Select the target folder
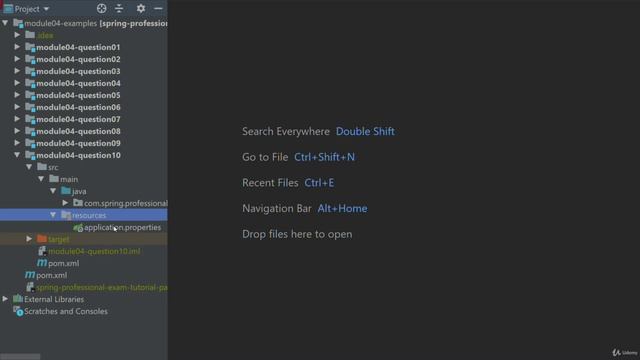This screenshot has width=640, height=360. (58, 239)
